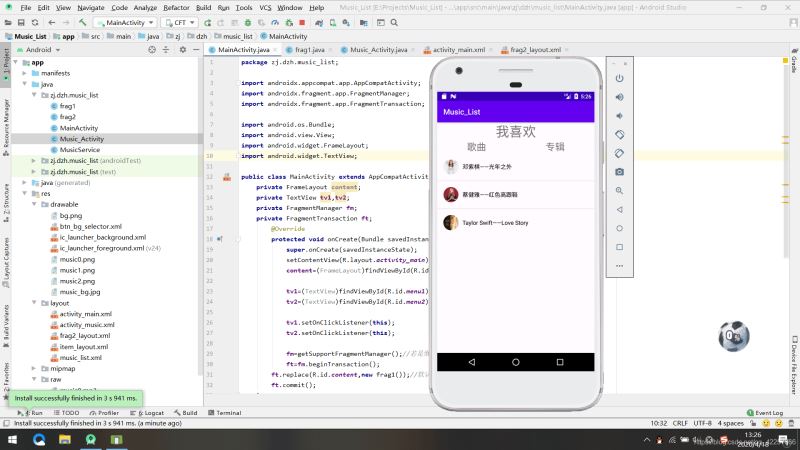This screenshot has width=800, height=450.
Task: Open emulator extended controls (three dots)
Action: (x=620, y=265)
